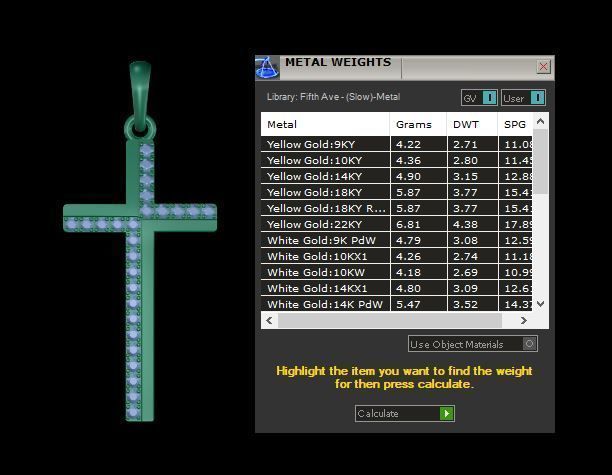612x475 pixels.
Task: Click the horizontal scroll left arrow
Action: tap(269, 320)
